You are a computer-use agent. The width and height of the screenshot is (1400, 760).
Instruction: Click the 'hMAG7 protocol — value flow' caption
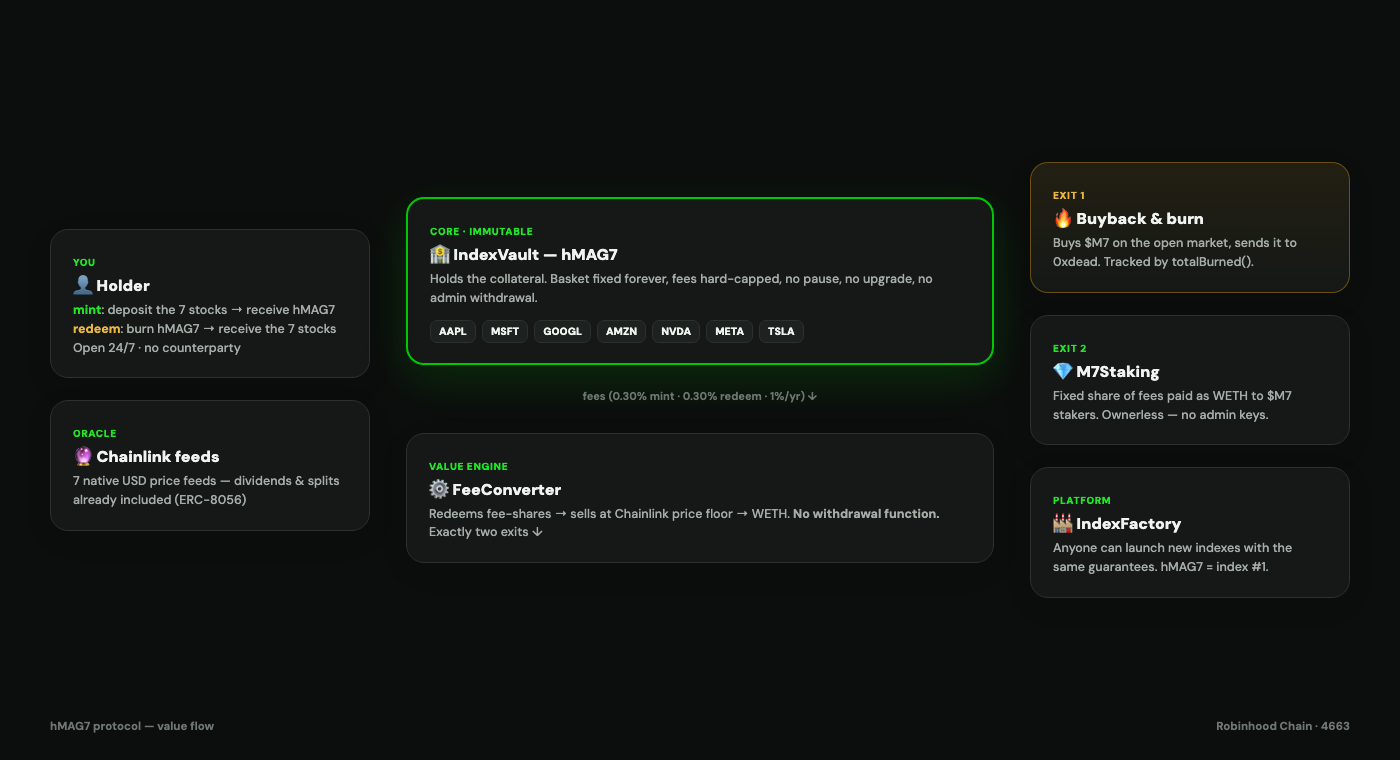132,726
